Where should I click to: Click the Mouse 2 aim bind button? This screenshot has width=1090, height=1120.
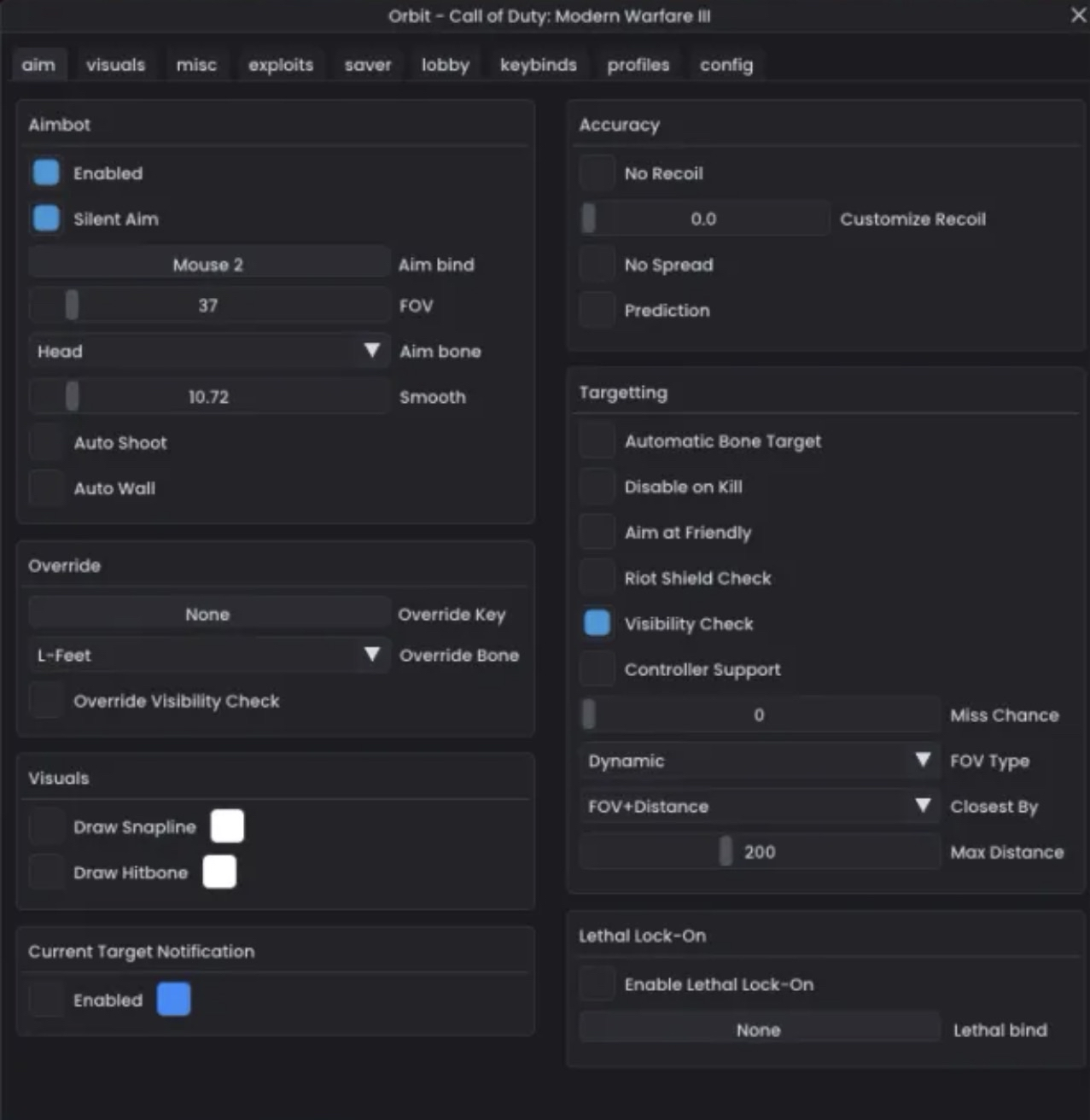point(209,265)
